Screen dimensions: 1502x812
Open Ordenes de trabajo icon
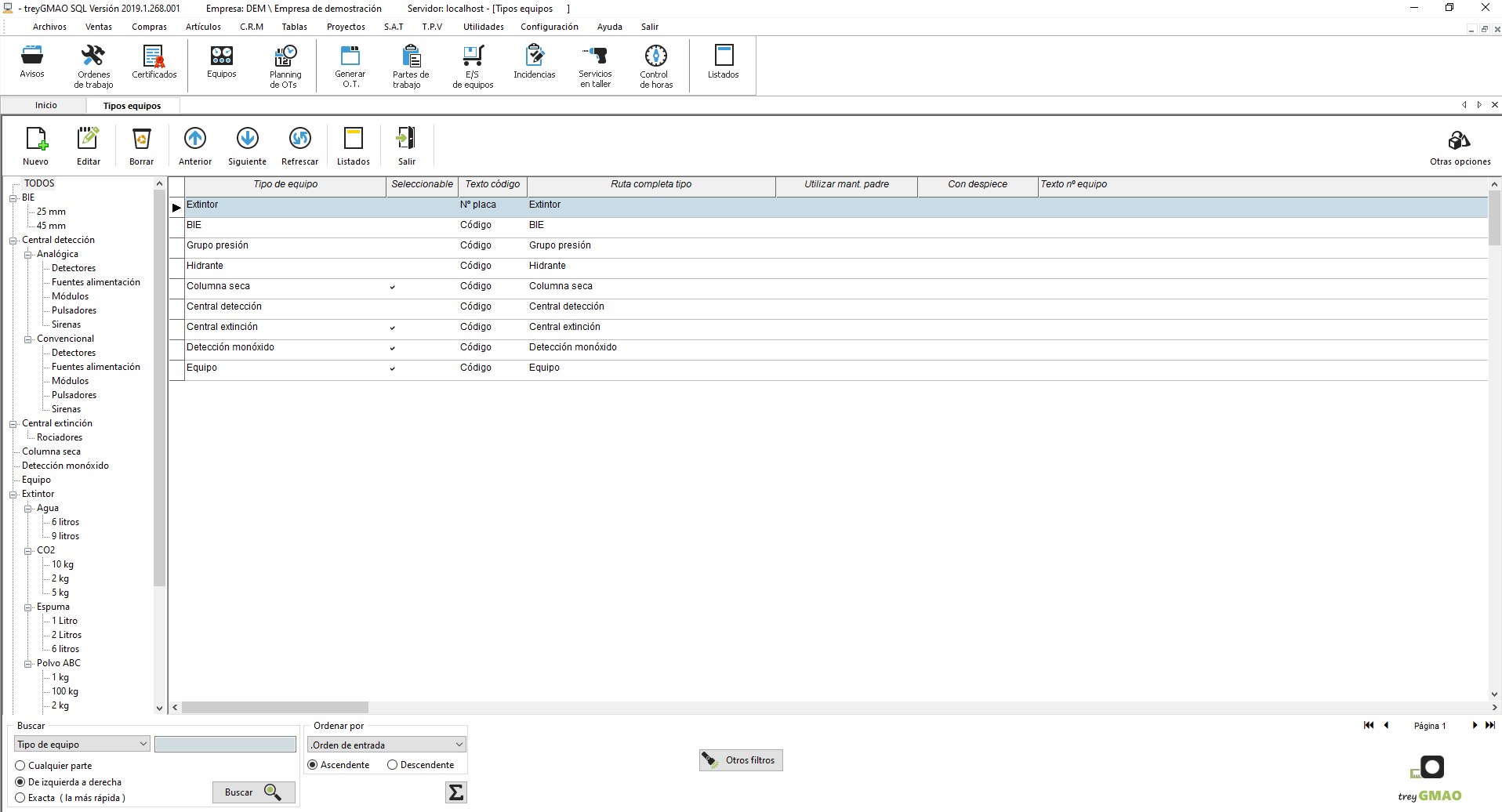click(x=93, y=66)
